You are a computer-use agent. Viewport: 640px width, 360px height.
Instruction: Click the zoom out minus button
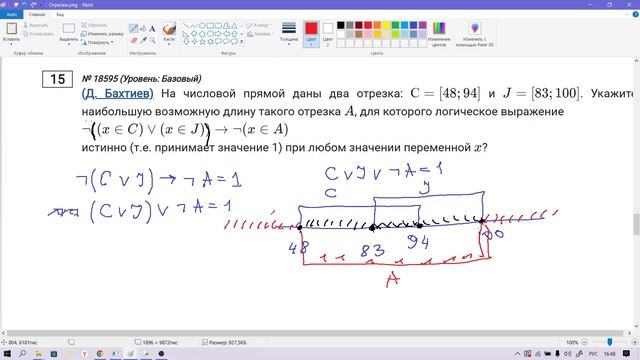point(584,342)
